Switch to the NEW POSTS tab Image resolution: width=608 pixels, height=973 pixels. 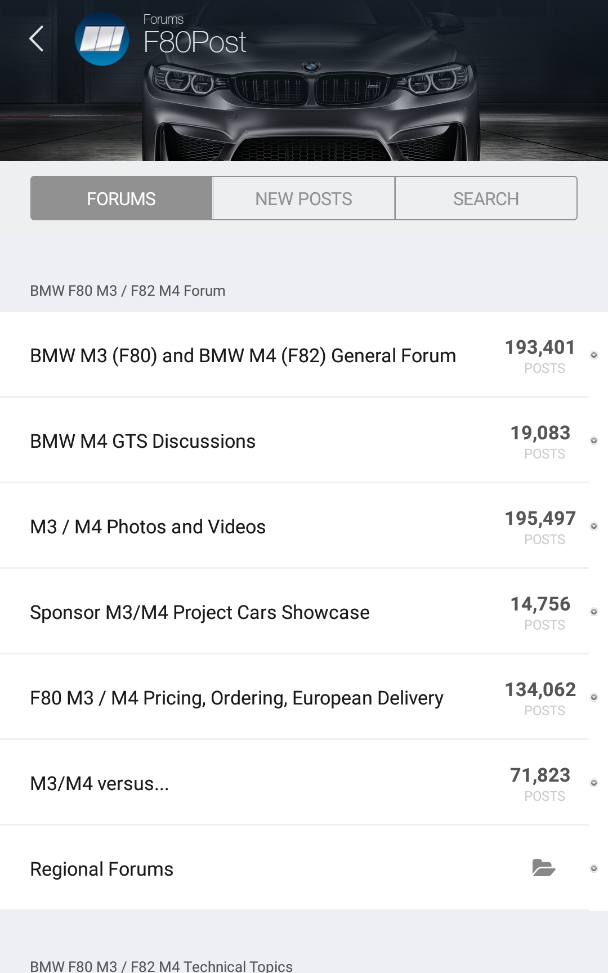[303, 198]
